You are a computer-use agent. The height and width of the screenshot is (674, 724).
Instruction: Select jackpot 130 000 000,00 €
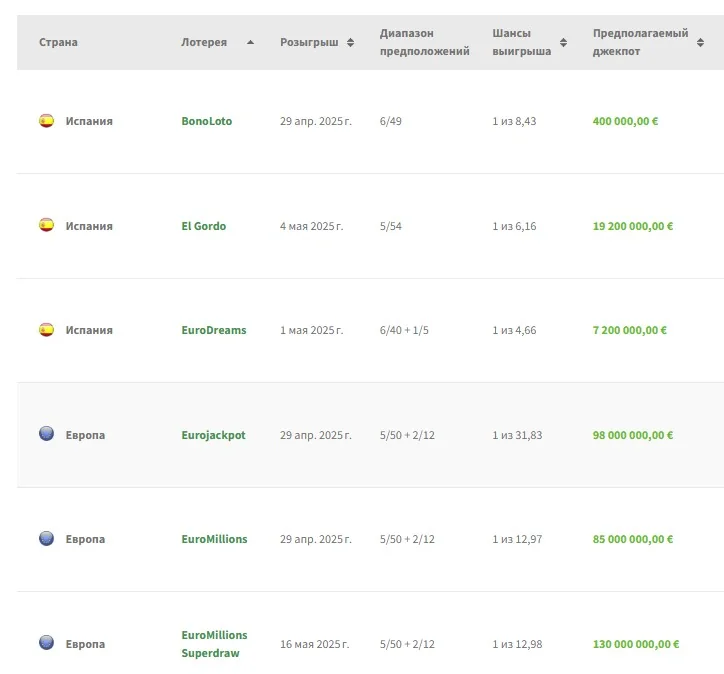pos(636,644)
